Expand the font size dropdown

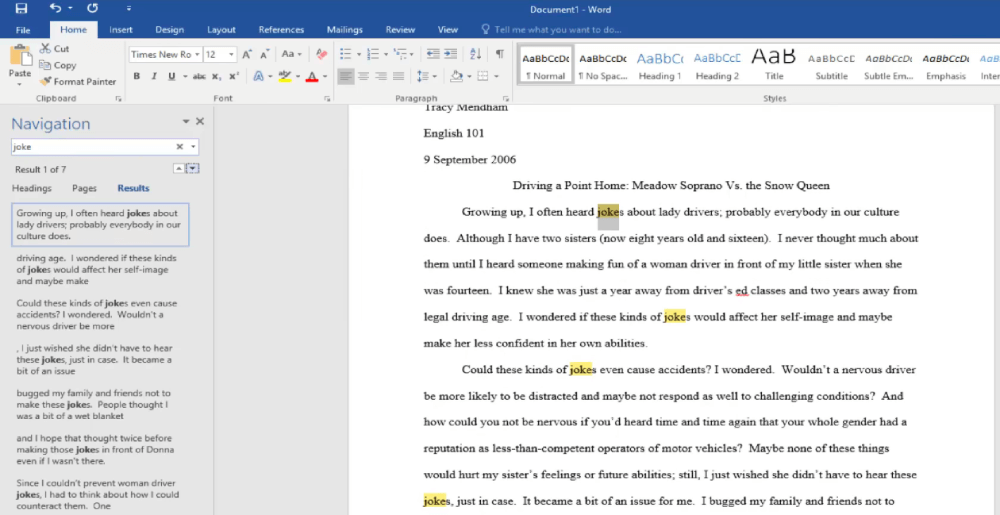pyautogui.click(x=232, y=54)
